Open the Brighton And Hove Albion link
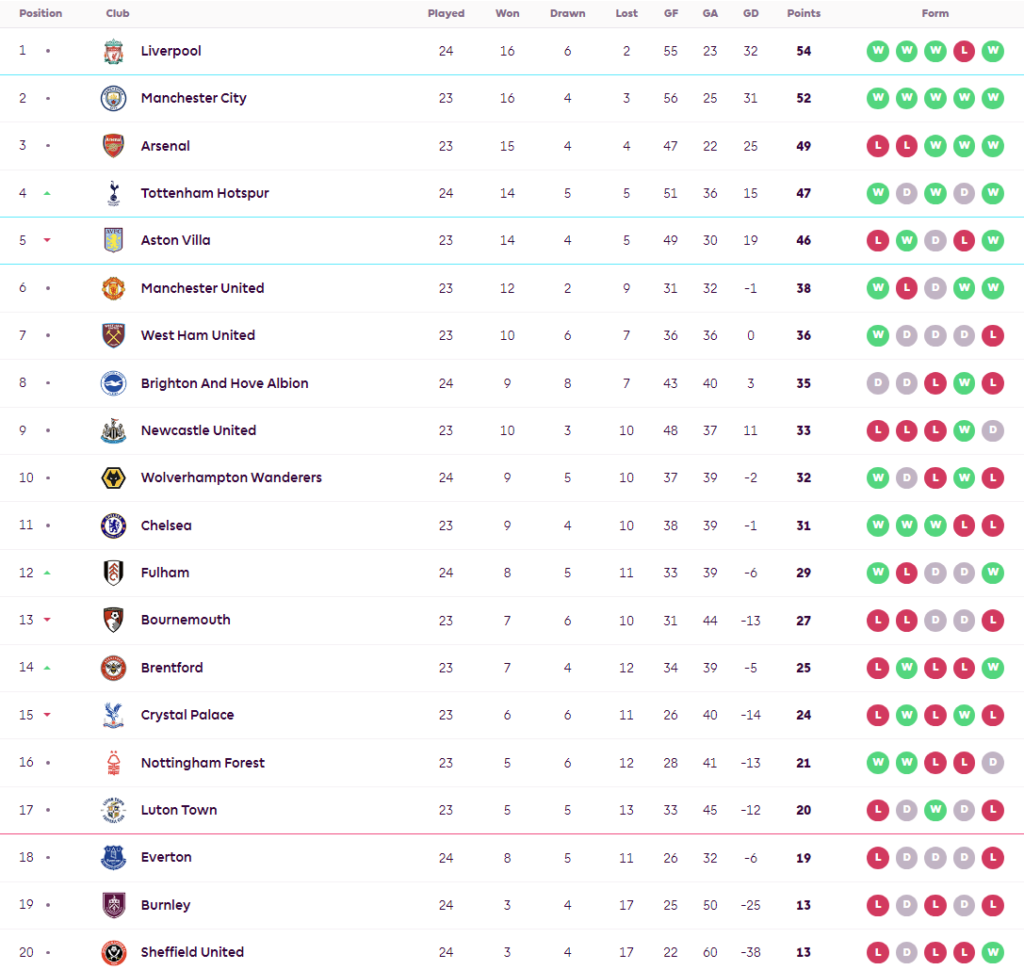The image size is (1024, 970). point(225,383)
